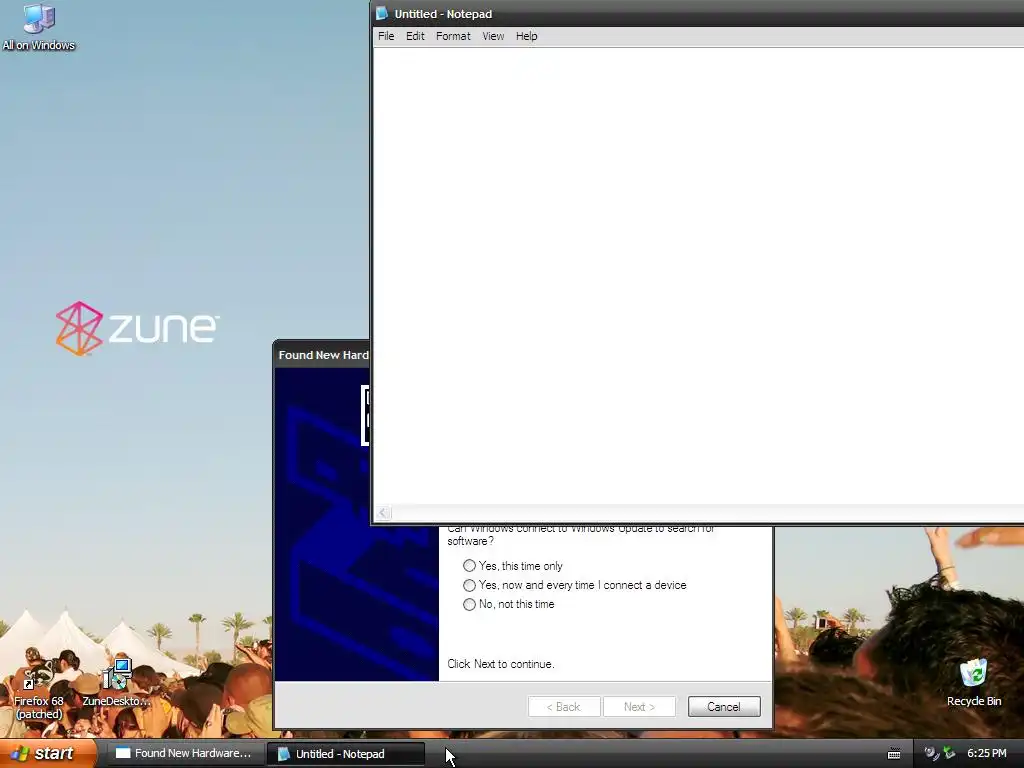Click the Notepad horizontal scroll left arrow

[x=383, y=513]
